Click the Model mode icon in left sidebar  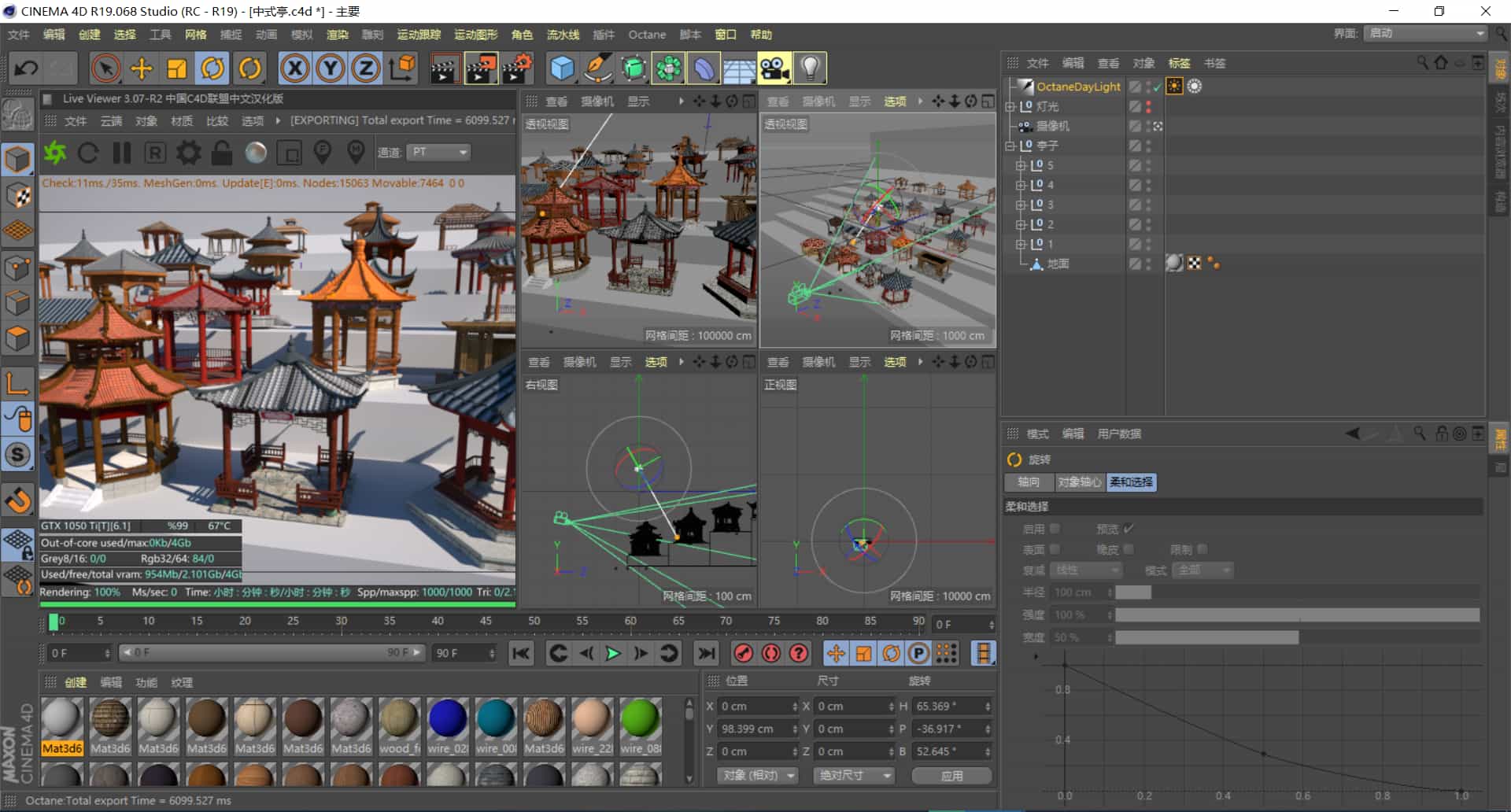pos(17,160)
